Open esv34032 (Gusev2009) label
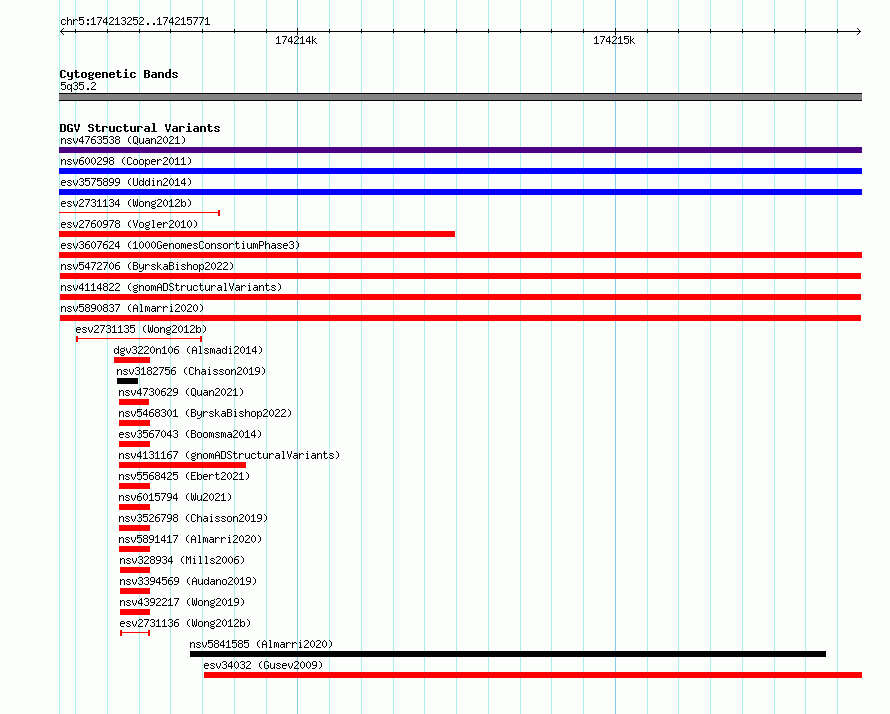 (263, 665)
